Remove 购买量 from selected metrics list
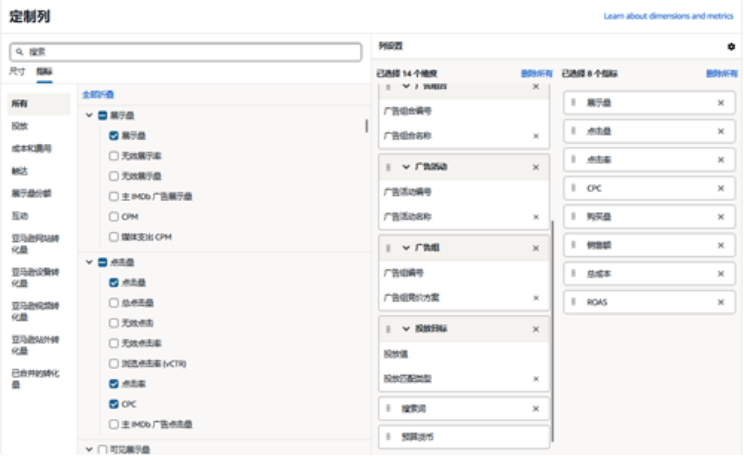 [x=720, y=217]
